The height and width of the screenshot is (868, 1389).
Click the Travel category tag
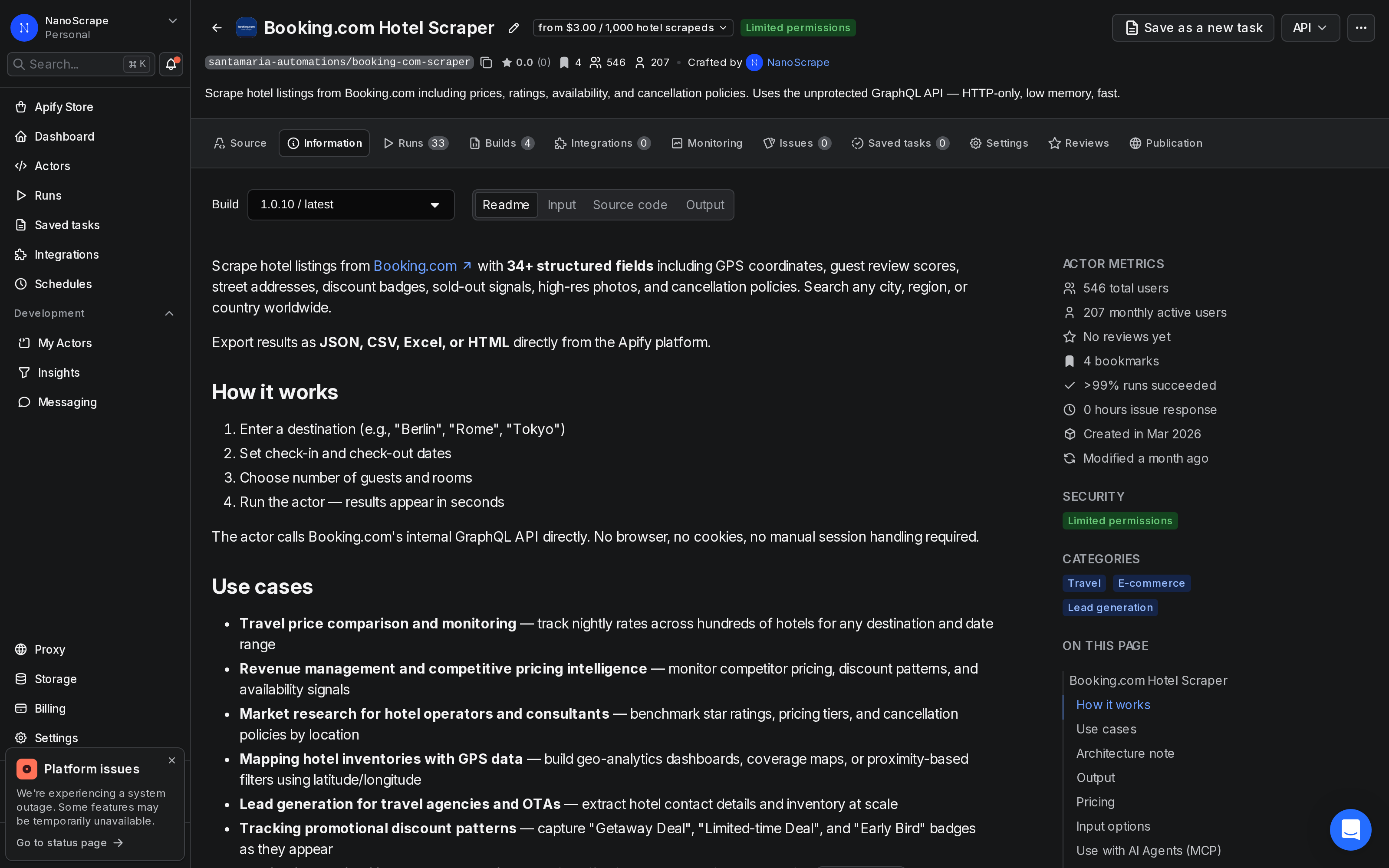click(1084, 583)
